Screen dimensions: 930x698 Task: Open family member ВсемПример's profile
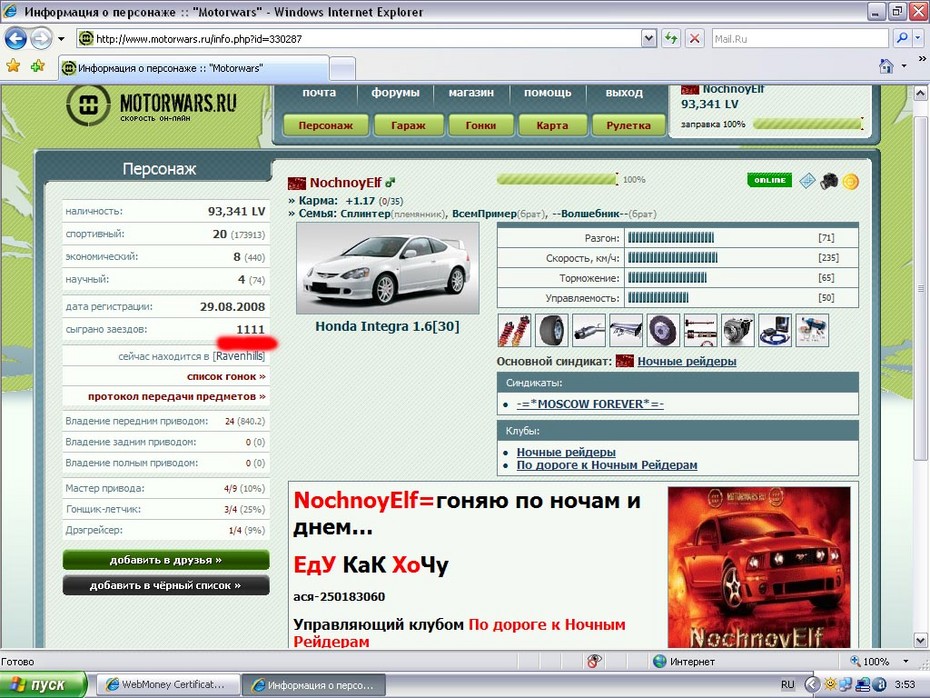click(x=484, y=213)
